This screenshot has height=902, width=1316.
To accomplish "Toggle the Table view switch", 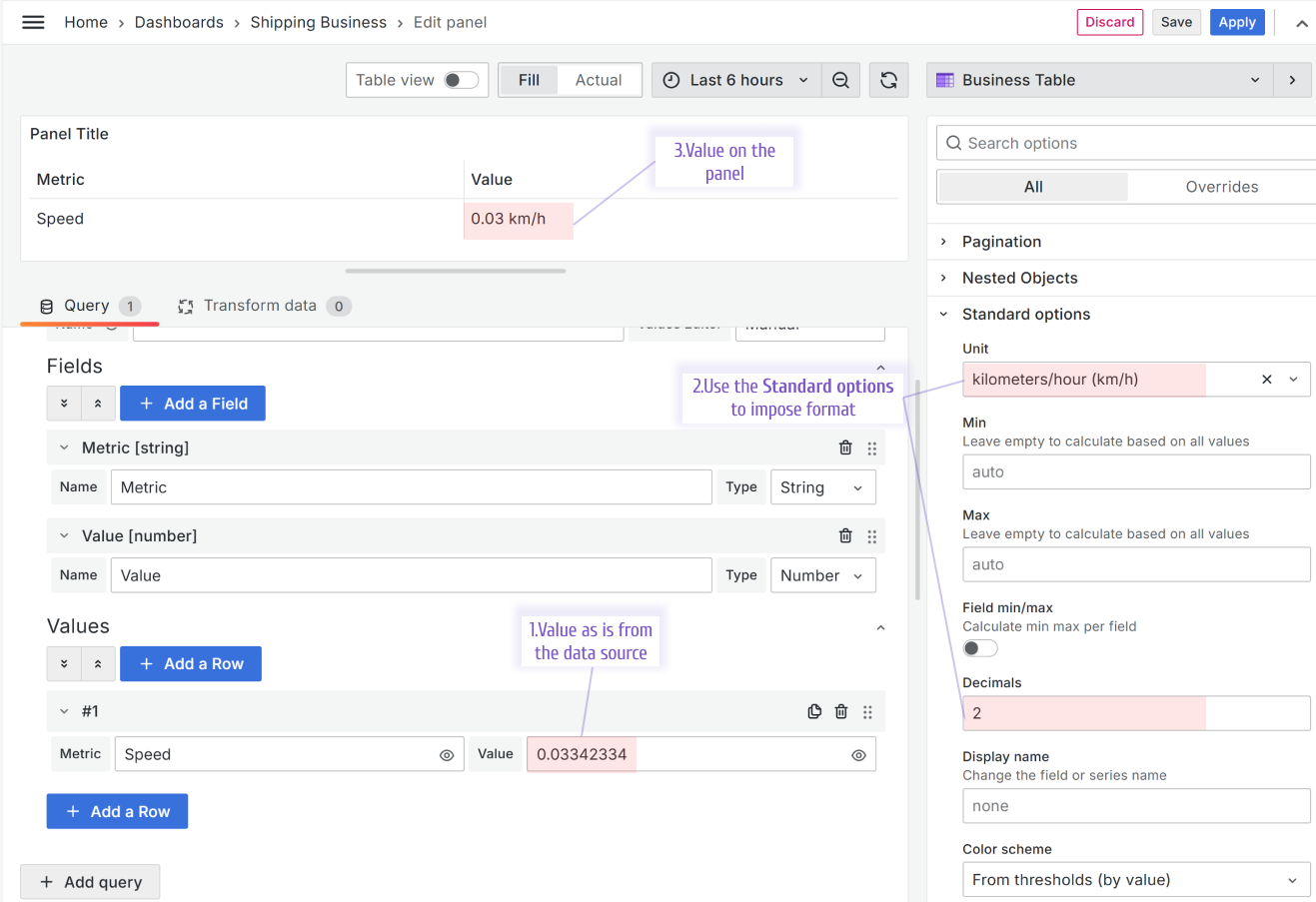I will pos(461,80).
